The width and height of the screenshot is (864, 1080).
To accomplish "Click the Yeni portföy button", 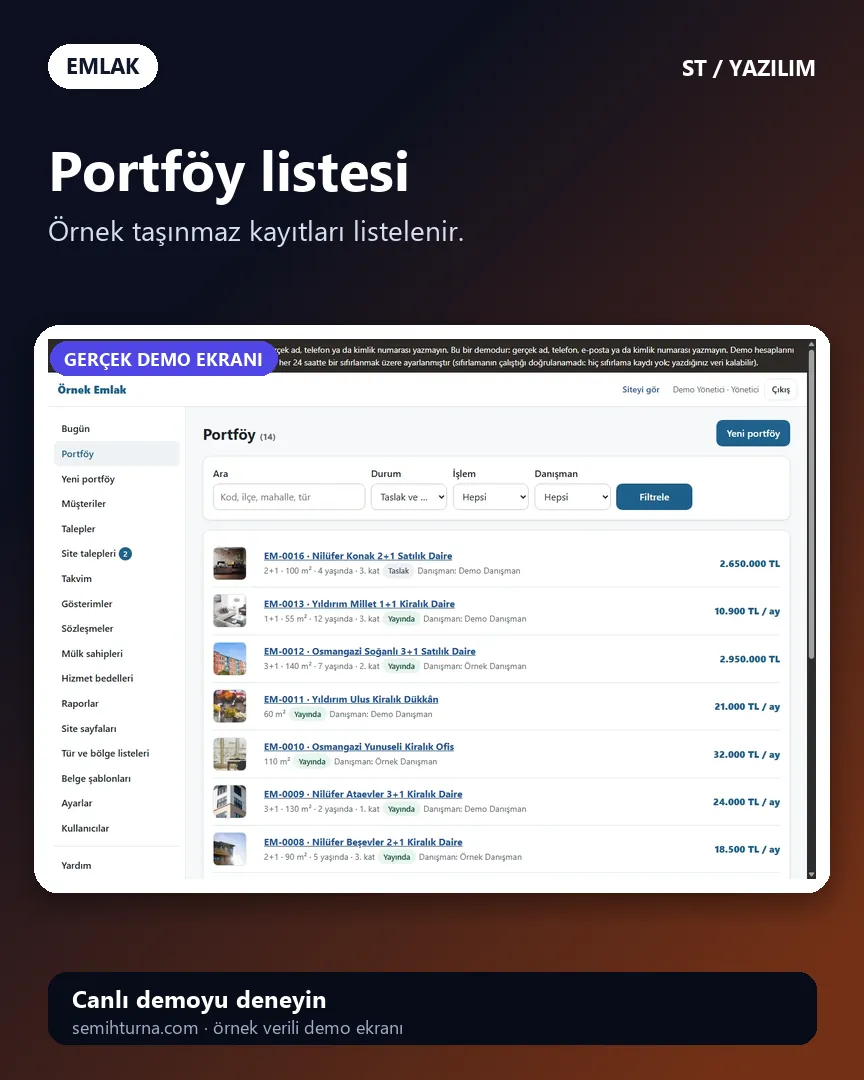I will (x=753, y=433).
